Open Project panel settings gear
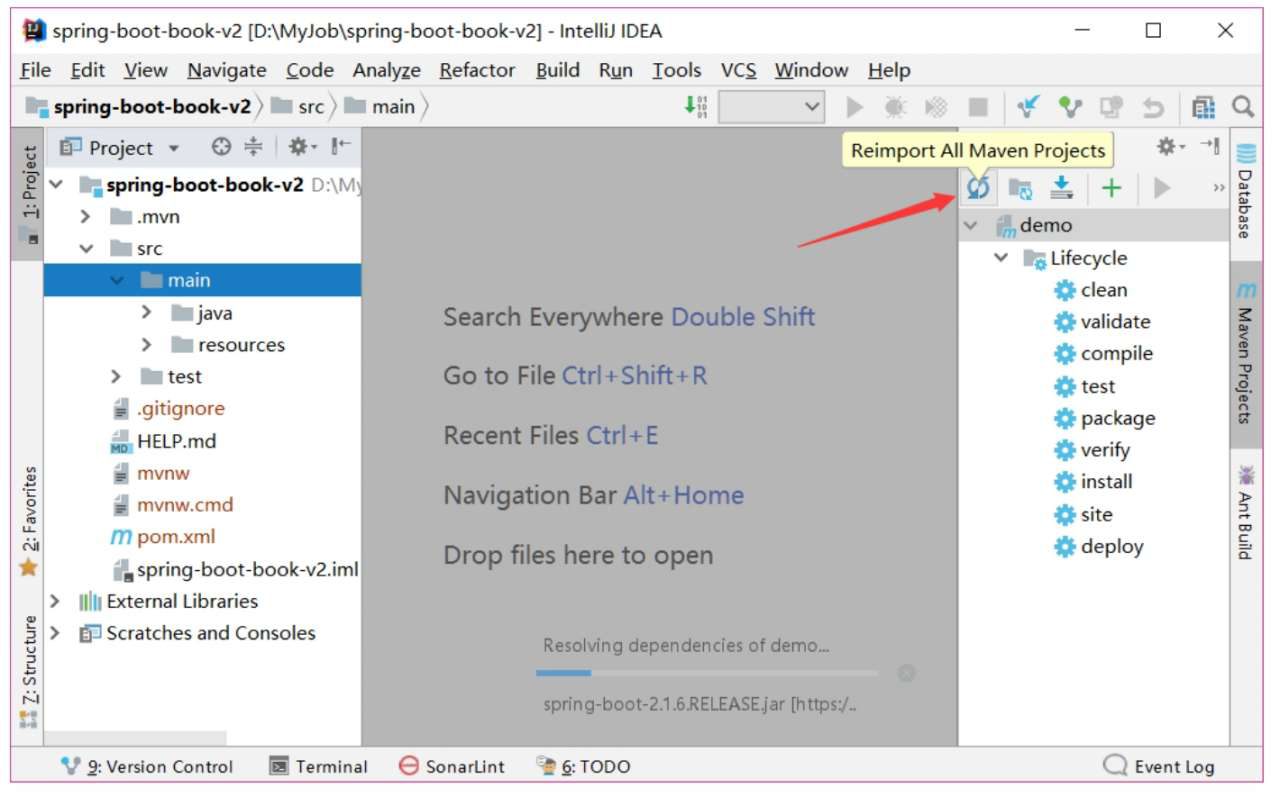Screen dimensions: 1280x797 click(x=300, y=147)
